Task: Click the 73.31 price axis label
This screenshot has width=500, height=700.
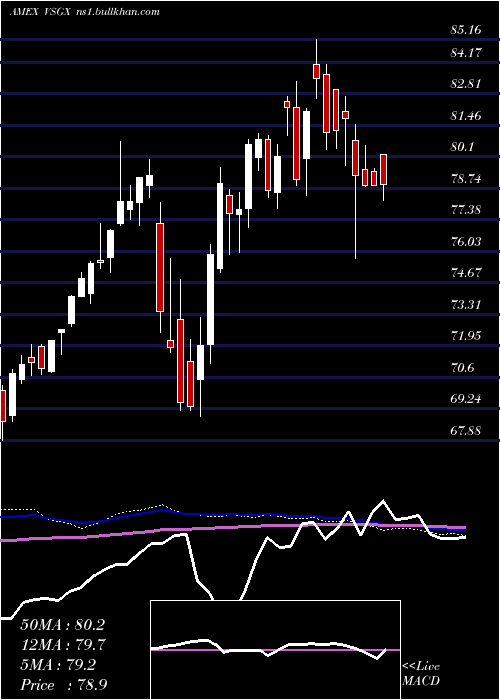Action: (x=466, y=304)
